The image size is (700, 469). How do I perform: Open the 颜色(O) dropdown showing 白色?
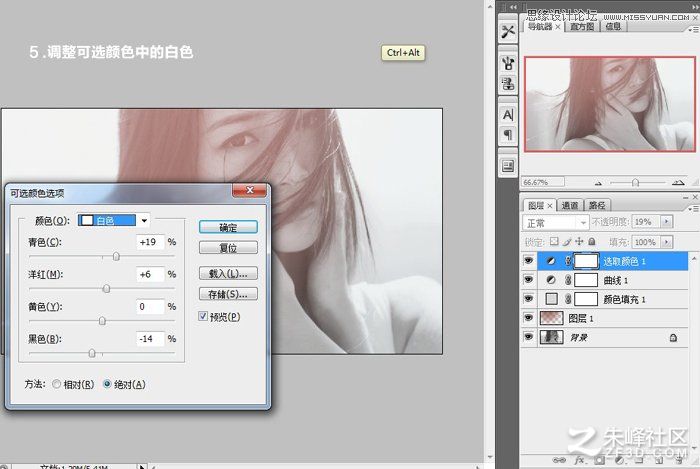113,220
